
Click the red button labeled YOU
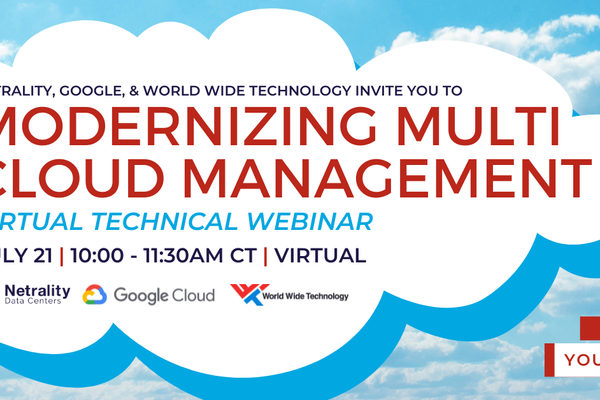click(572, 360)
